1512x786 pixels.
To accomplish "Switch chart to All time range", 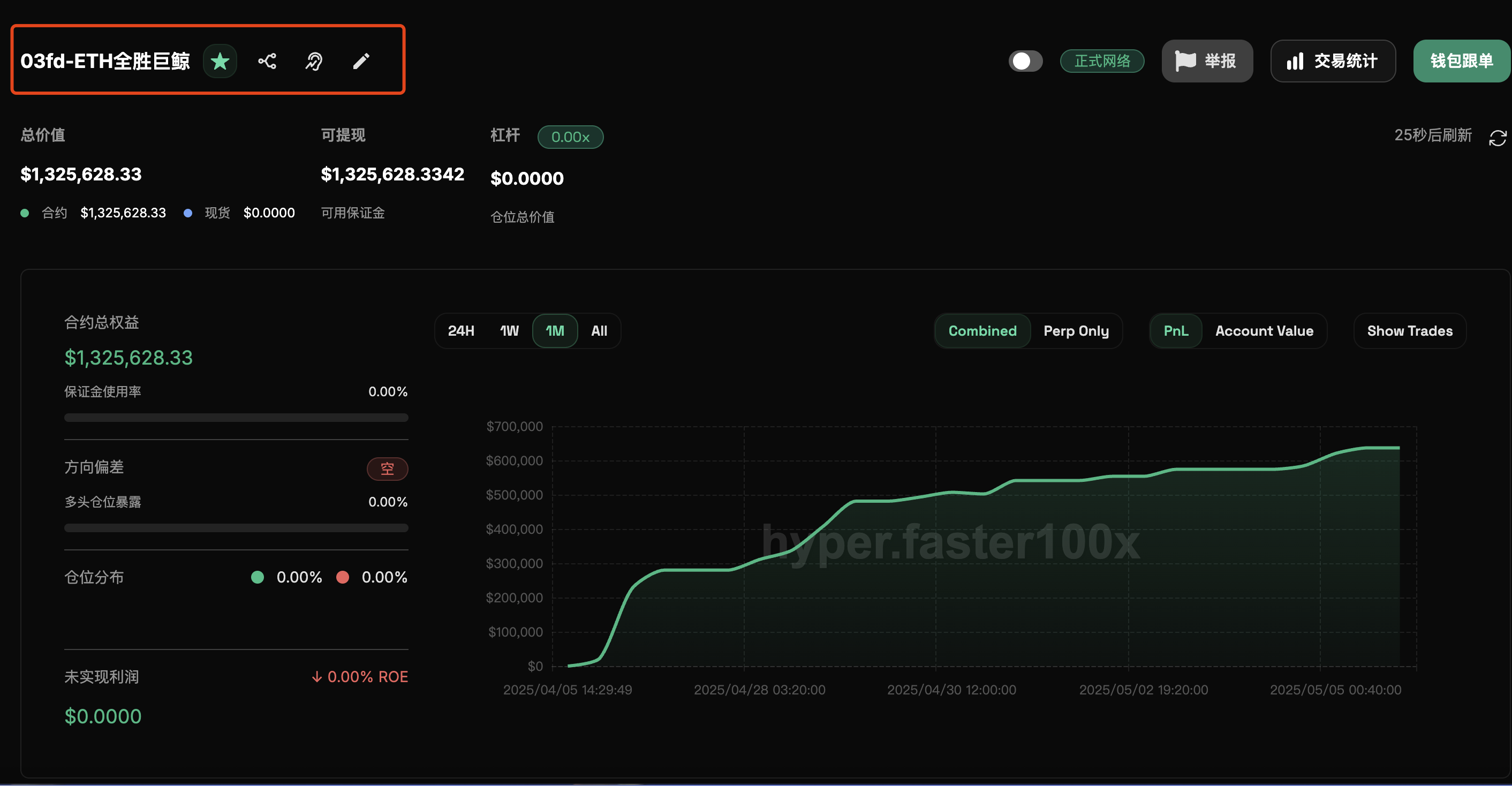I will click(599, 331).
